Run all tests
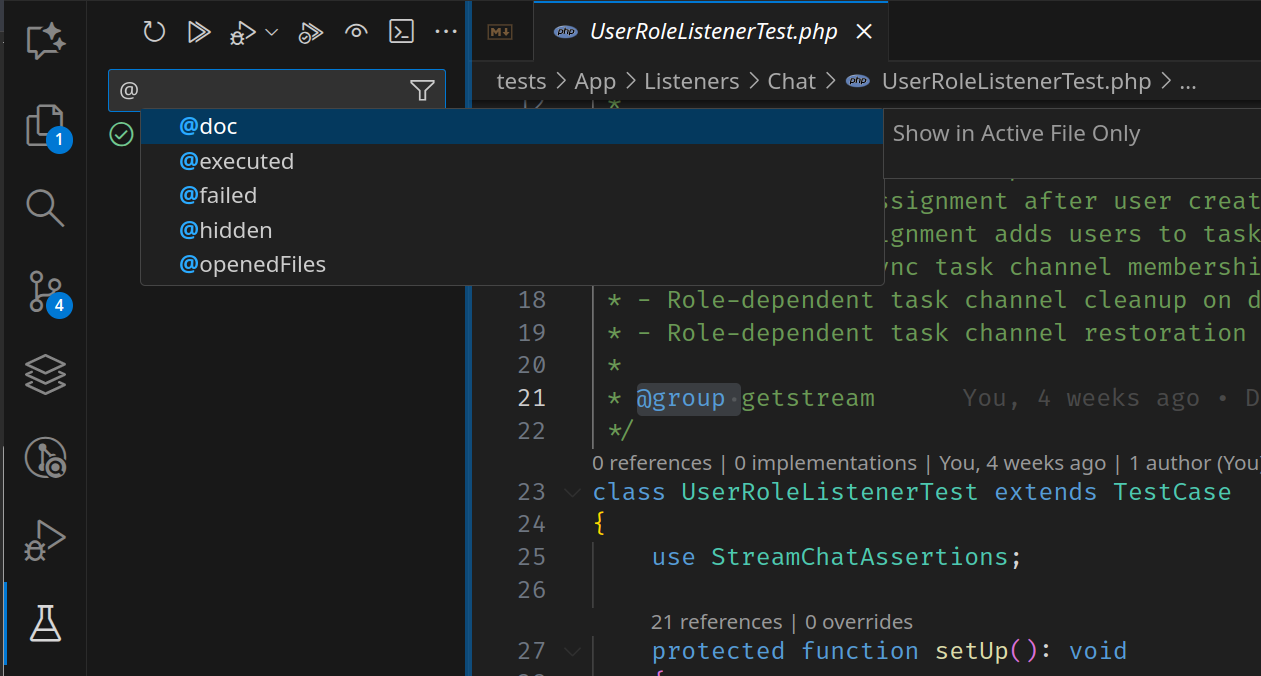Viewport: 1261px width, 676px height. [x=199, y=32]
